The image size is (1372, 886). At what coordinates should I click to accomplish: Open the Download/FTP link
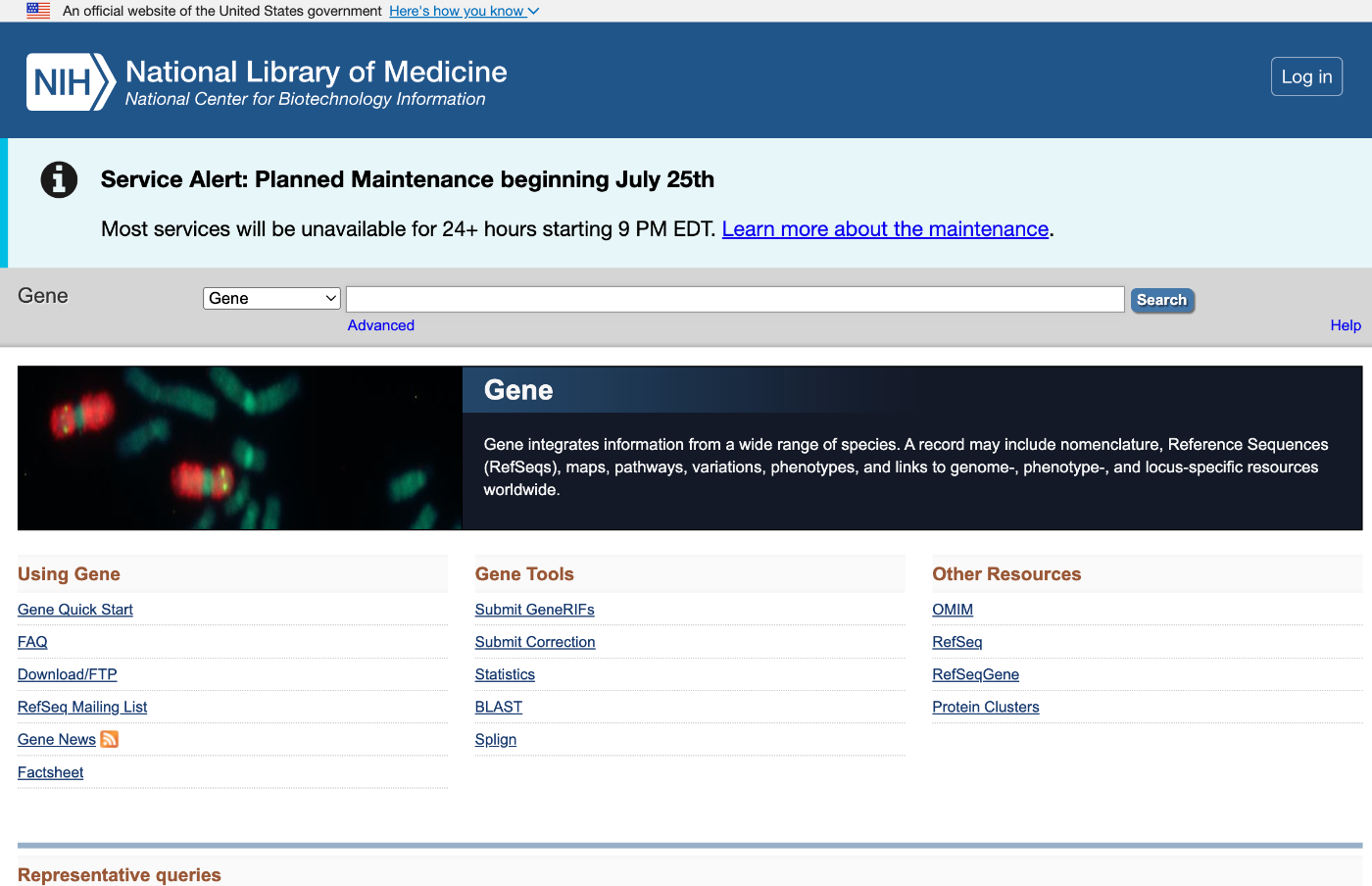68,674
